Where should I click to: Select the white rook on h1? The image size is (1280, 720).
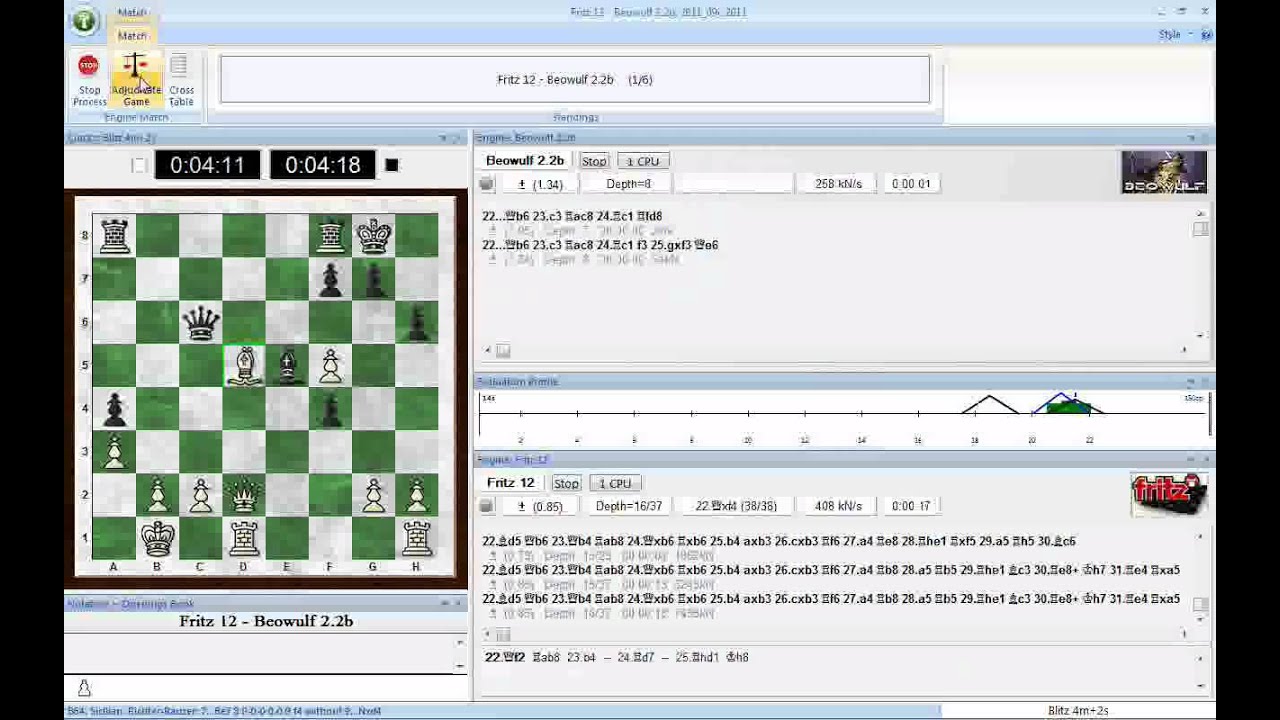pyautogui.click(x=417, y=538)
